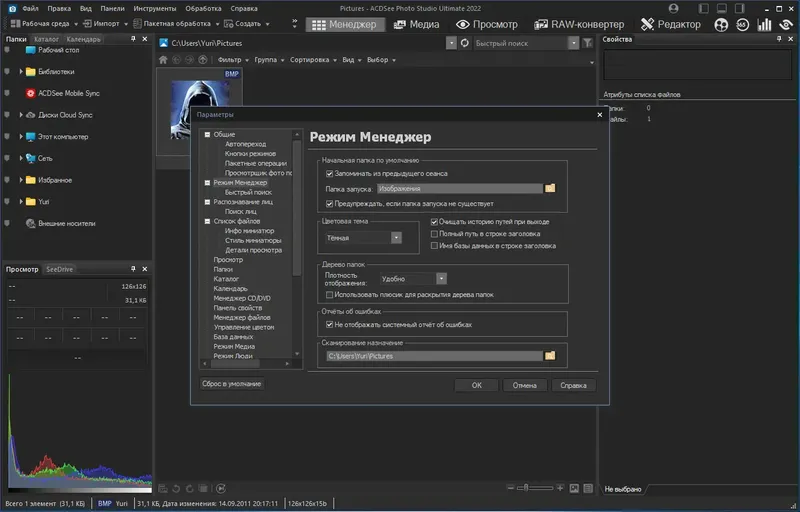
Task: Switch to Просмотр mode
Action: pyautogui.click(x=487, y=24)
